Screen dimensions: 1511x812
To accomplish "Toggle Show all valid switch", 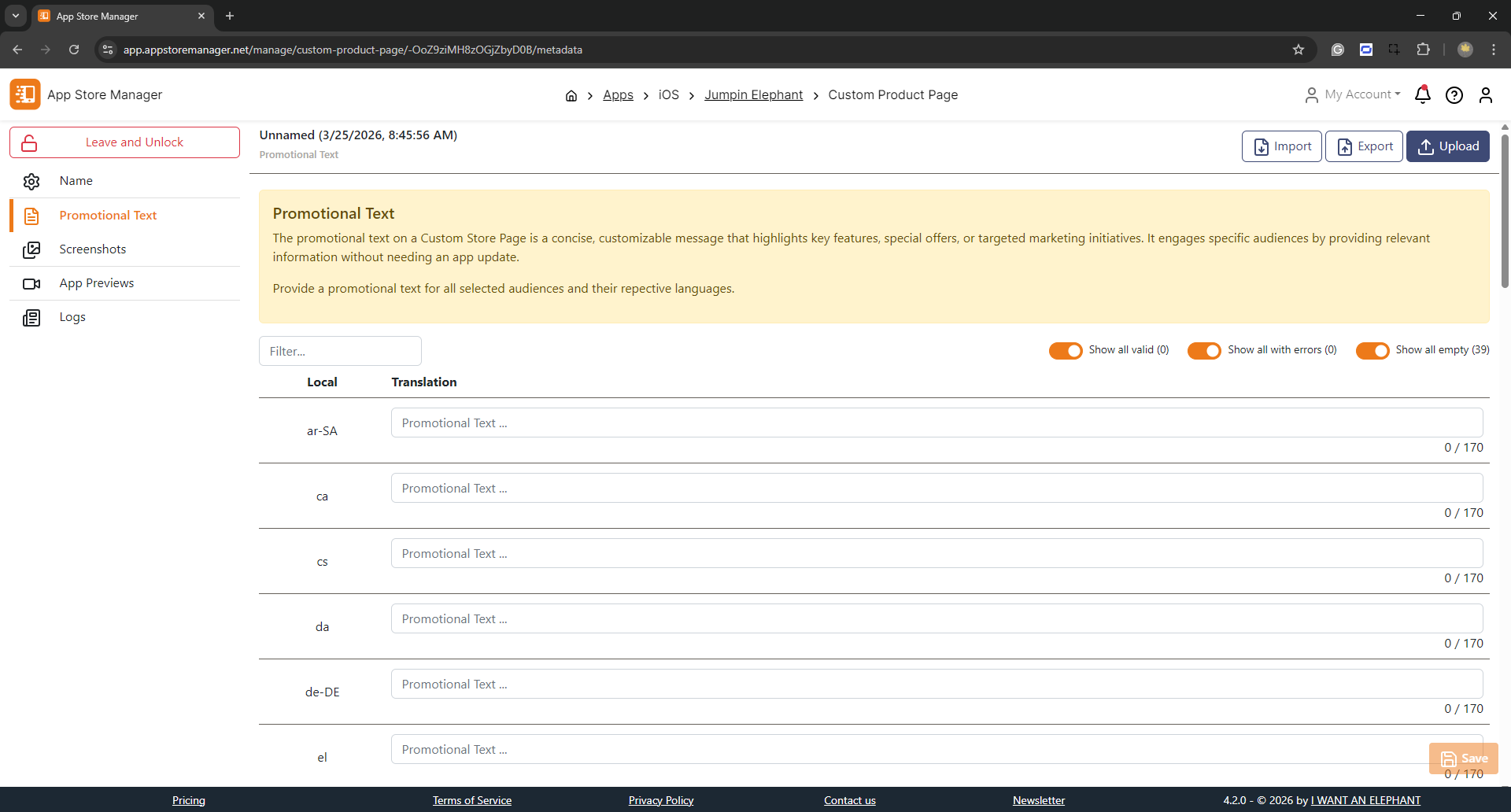I will pos(1066,351).
